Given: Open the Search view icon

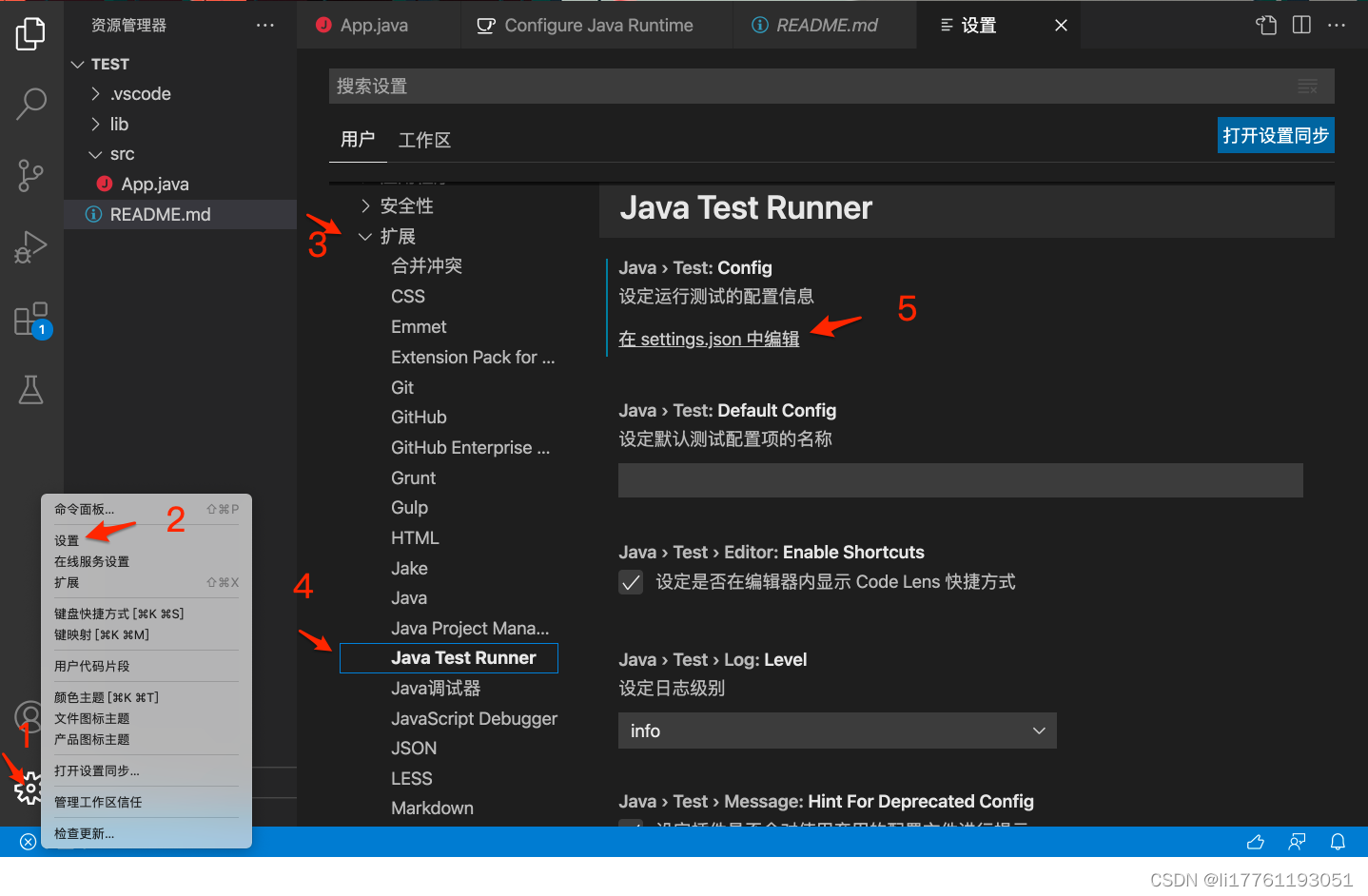Looking at the screenshot, I should [30, 104].
